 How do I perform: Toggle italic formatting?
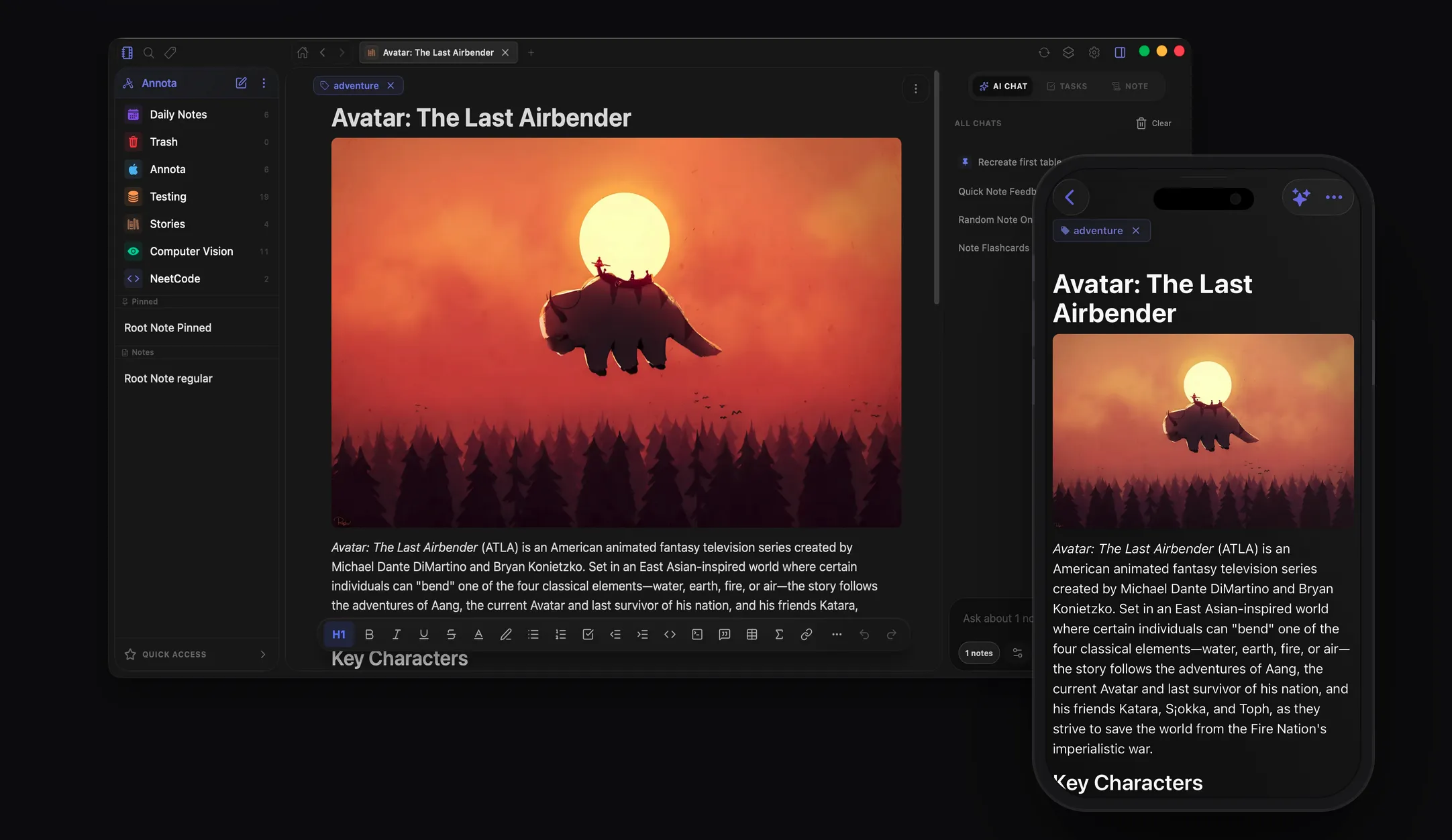click(397, 635)
